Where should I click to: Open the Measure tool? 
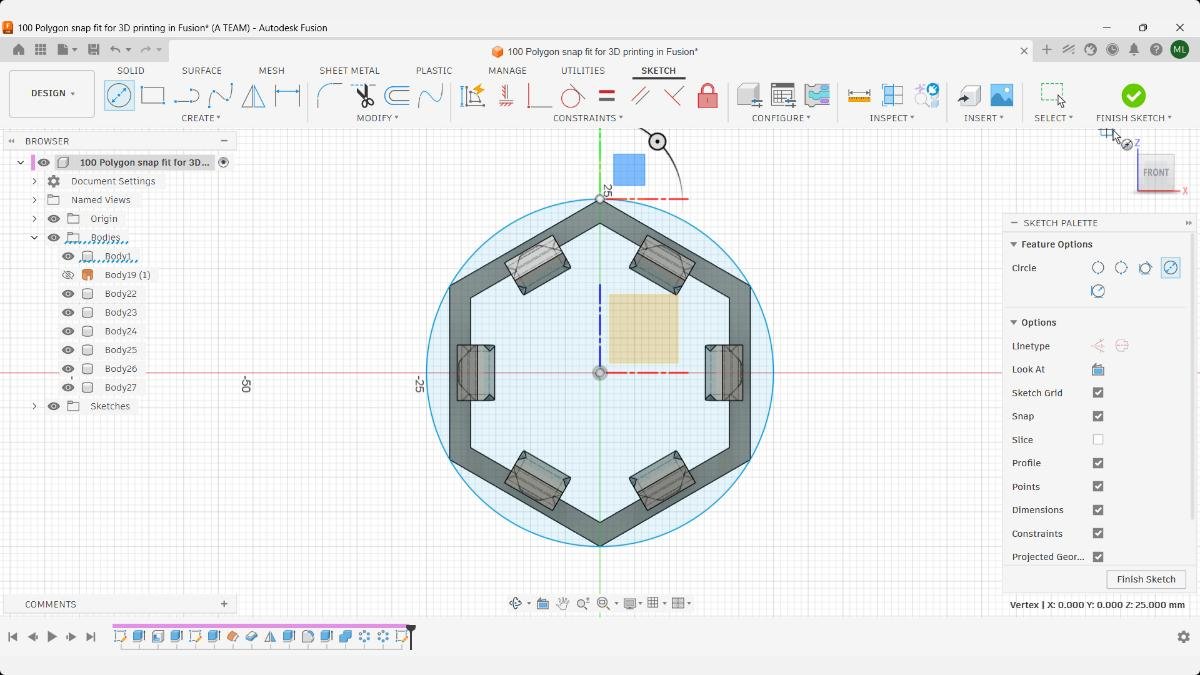pos(859,96)
